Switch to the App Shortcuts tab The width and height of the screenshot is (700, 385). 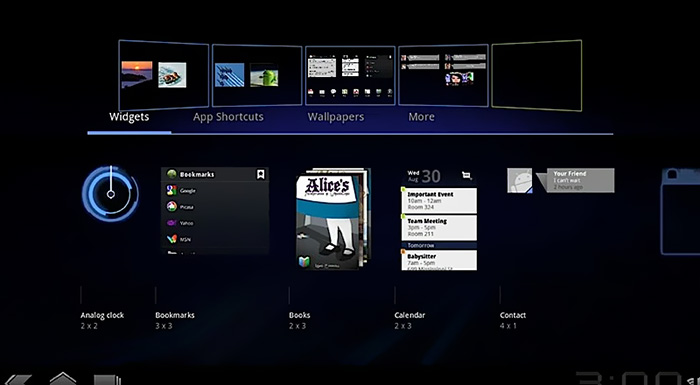(228, 117)
